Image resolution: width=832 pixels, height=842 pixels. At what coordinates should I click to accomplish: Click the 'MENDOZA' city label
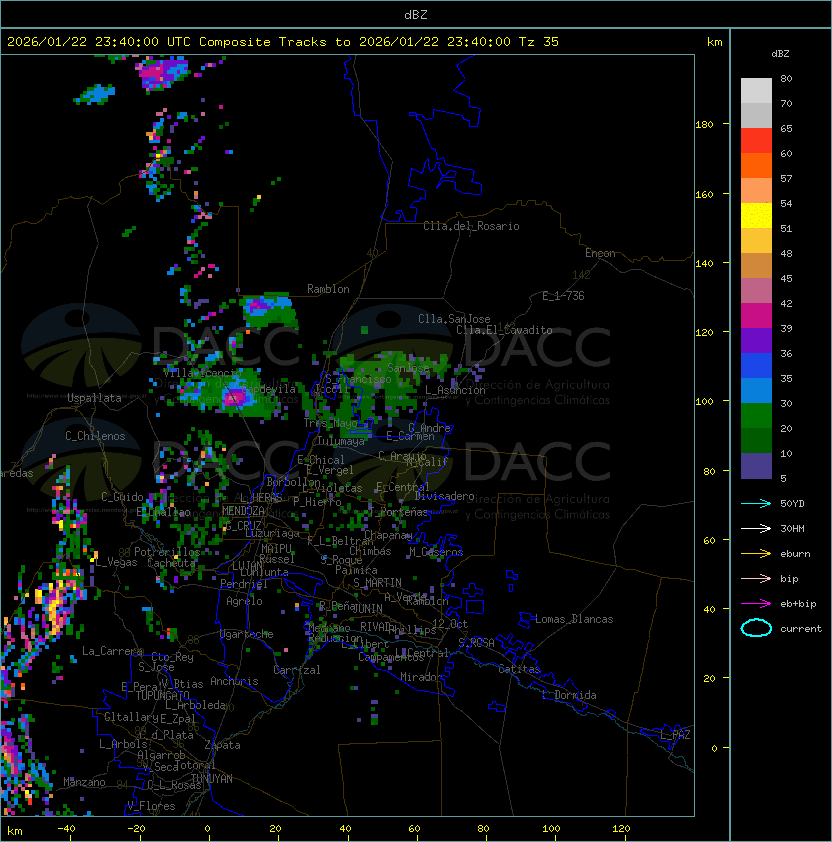(x=243, y=511)
